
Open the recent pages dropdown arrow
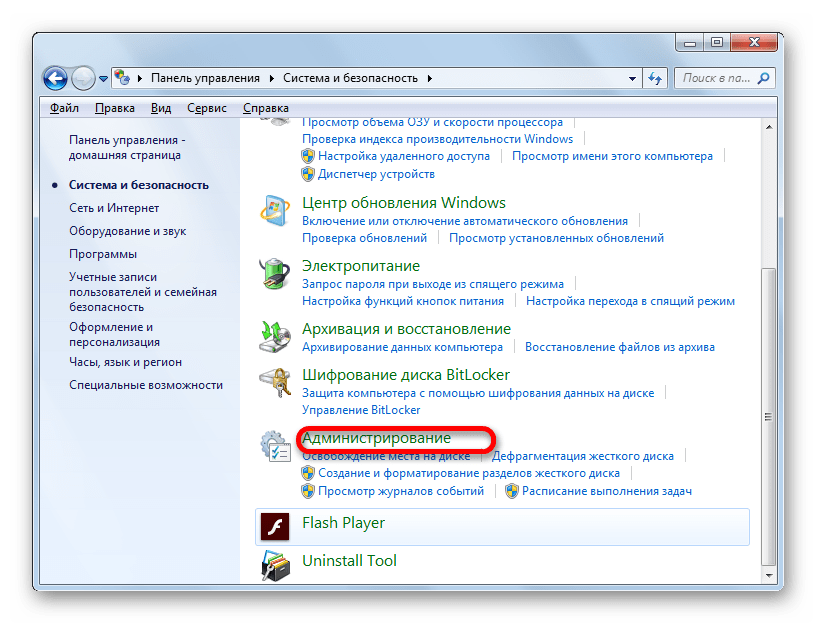pos(103,78)
